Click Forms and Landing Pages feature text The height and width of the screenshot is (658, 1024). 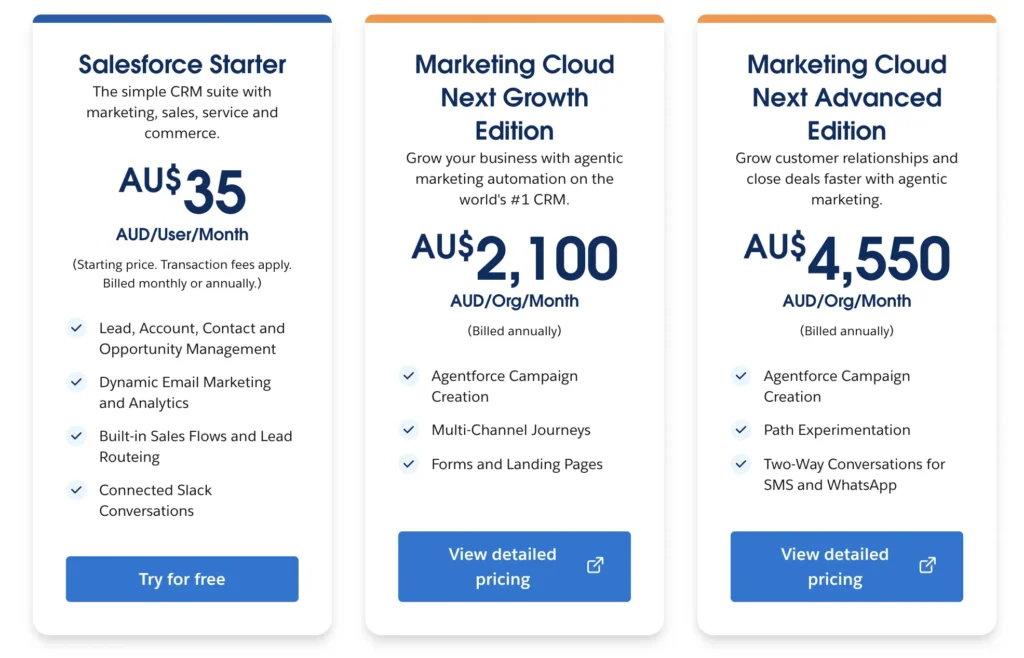(517, 464)
